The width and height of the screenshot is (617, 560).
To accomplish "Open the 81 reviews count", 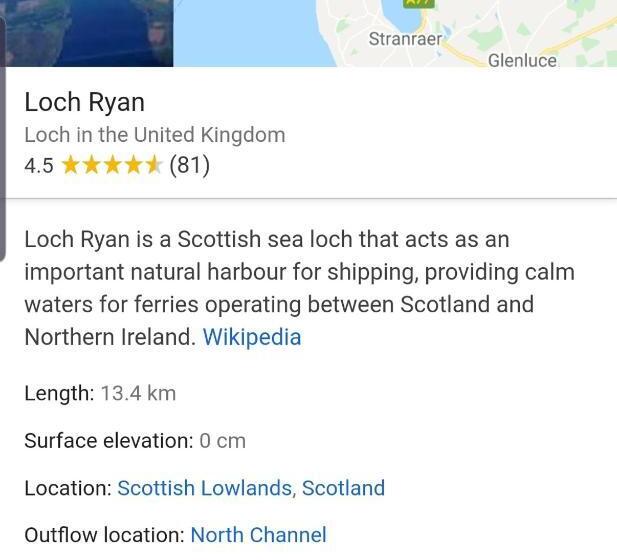I will pyautogui.click(x=189, y=165).
